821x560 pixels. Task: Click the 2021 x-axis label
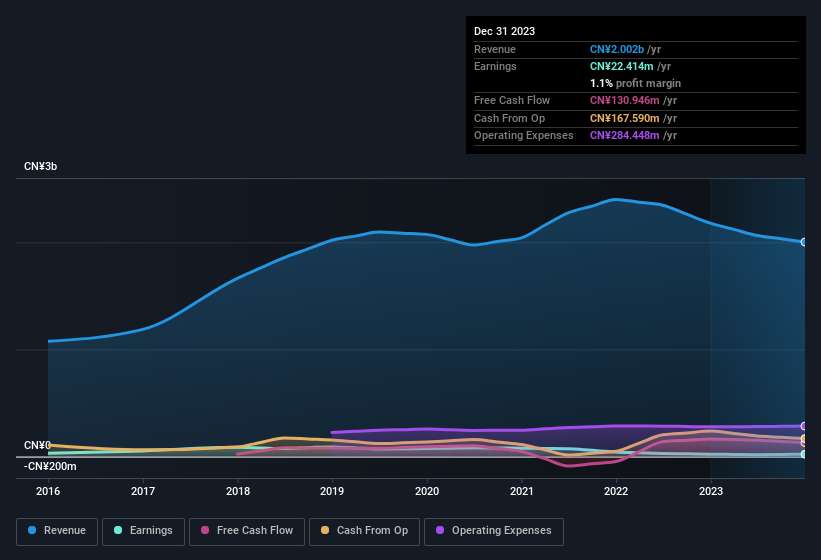[x=522, y=491]
